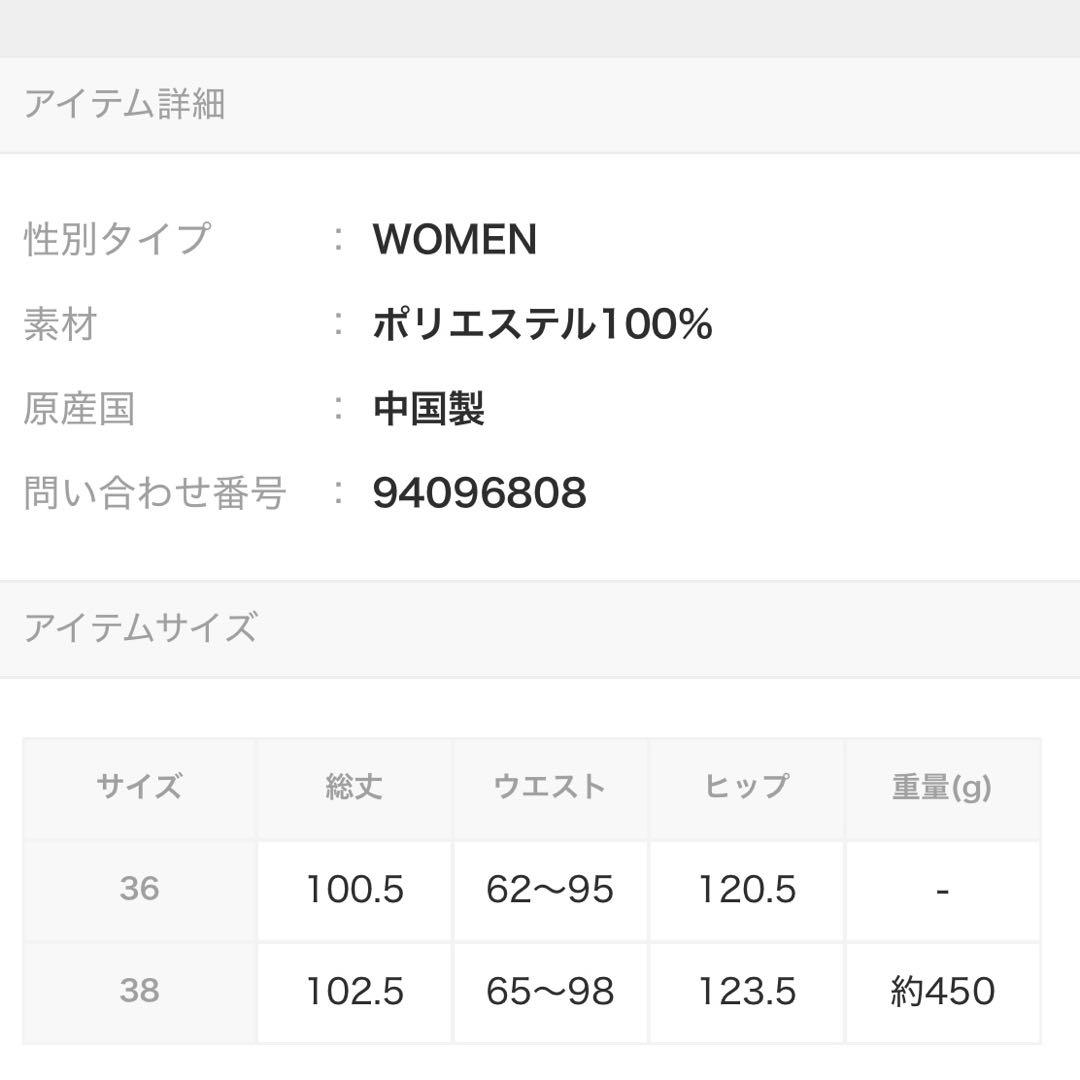Click the 原産国 label
This screenshot has height=1080, width=1080.
pos(79,408)
